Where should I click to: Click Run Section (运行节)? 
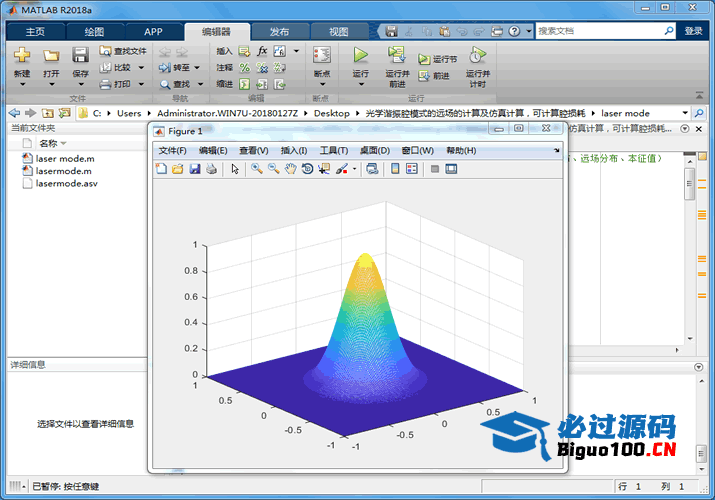[437, 59]
